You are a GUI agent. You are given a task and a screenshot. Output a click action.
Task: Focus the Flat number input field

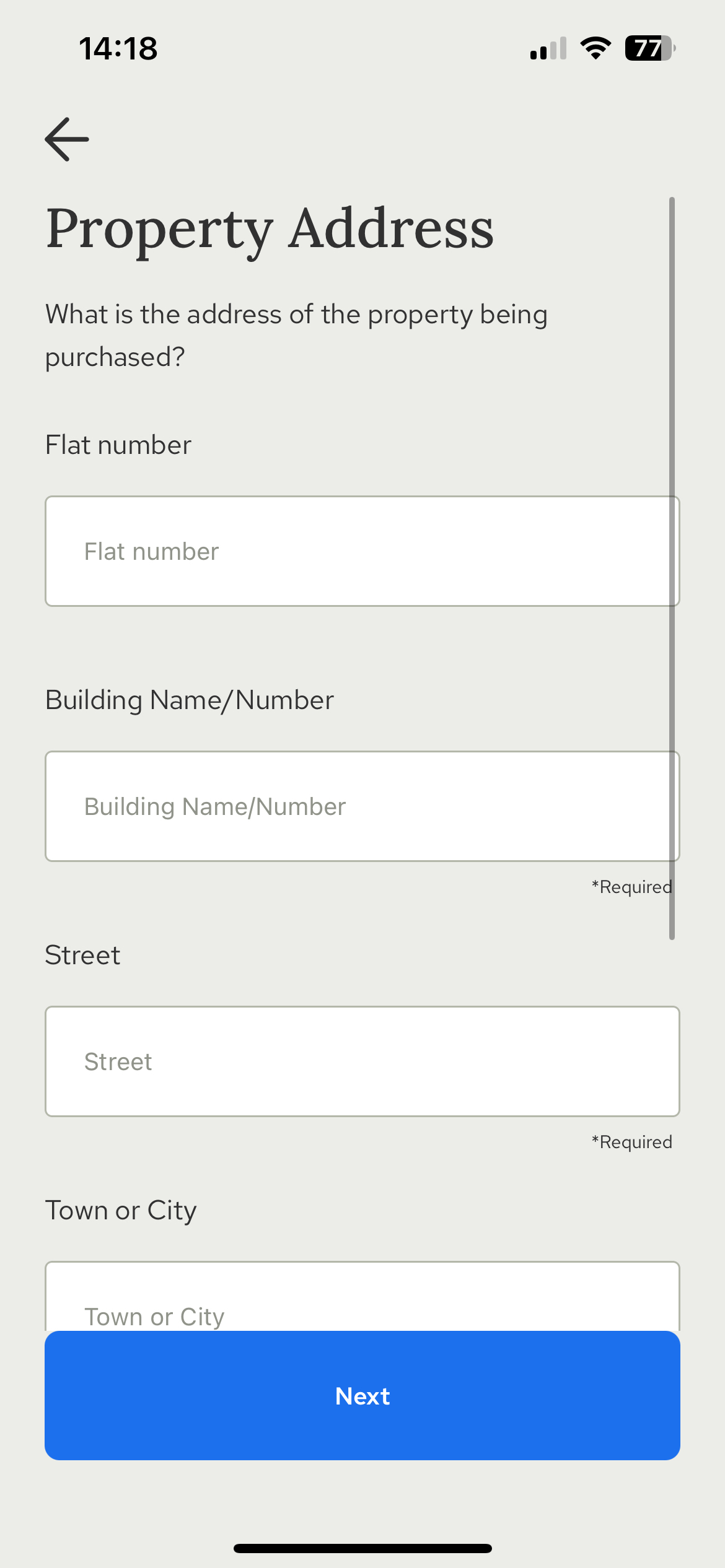coord(362,551)
